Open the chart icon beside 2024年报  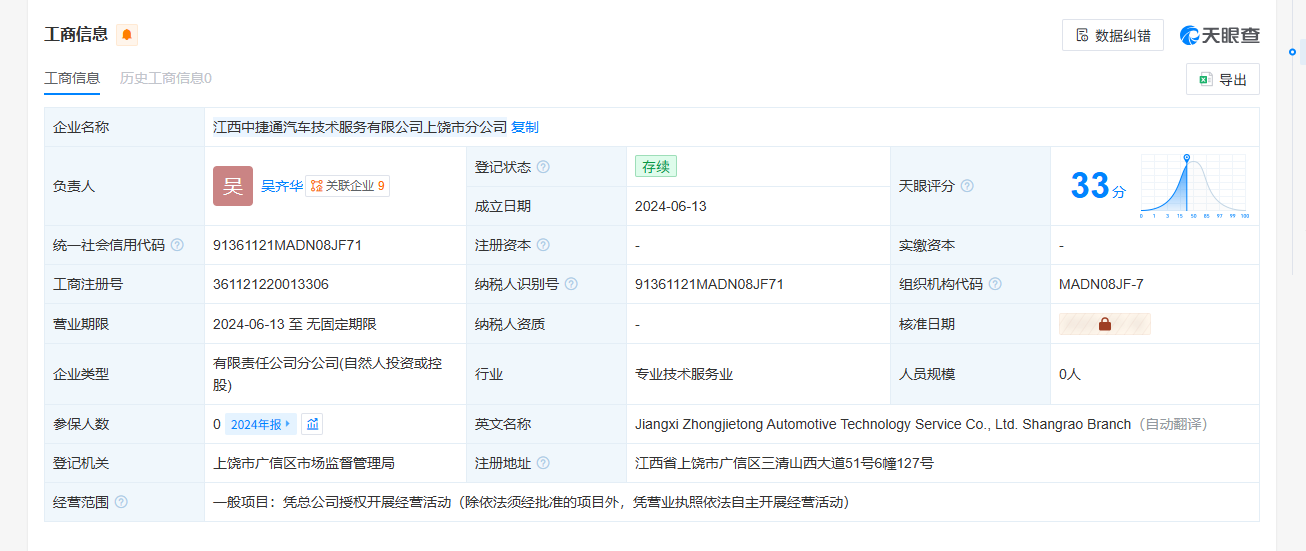tap(312, 424)
